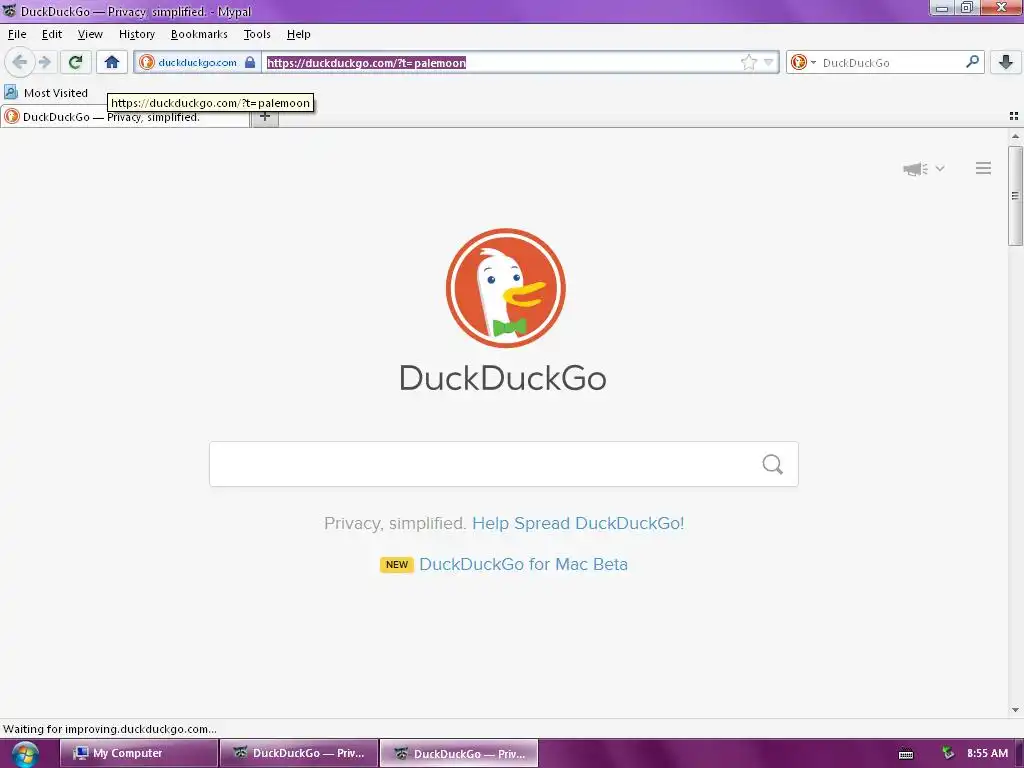Screen dimensions: 1024x768
Task: Open the Windows Start orb
Action: click(24, 754)
